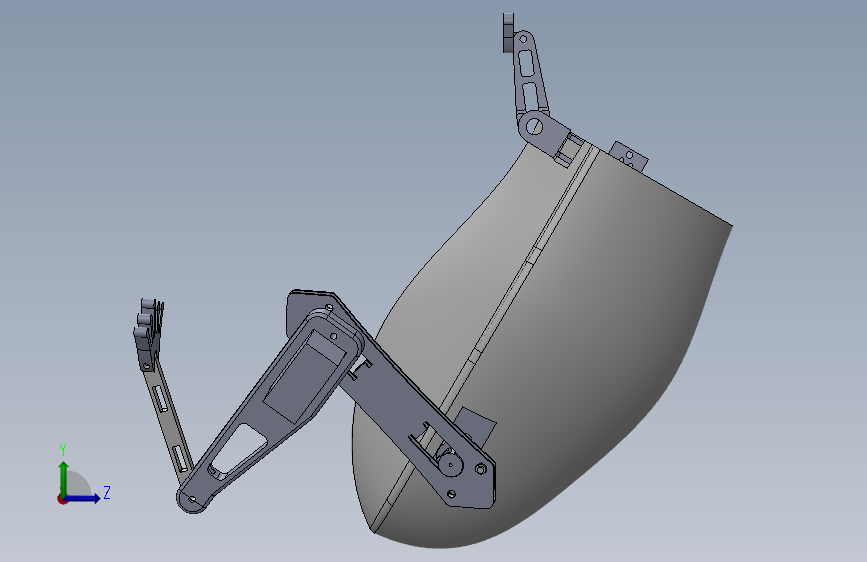Click the red origin ball of the triad

coord(62,499)
